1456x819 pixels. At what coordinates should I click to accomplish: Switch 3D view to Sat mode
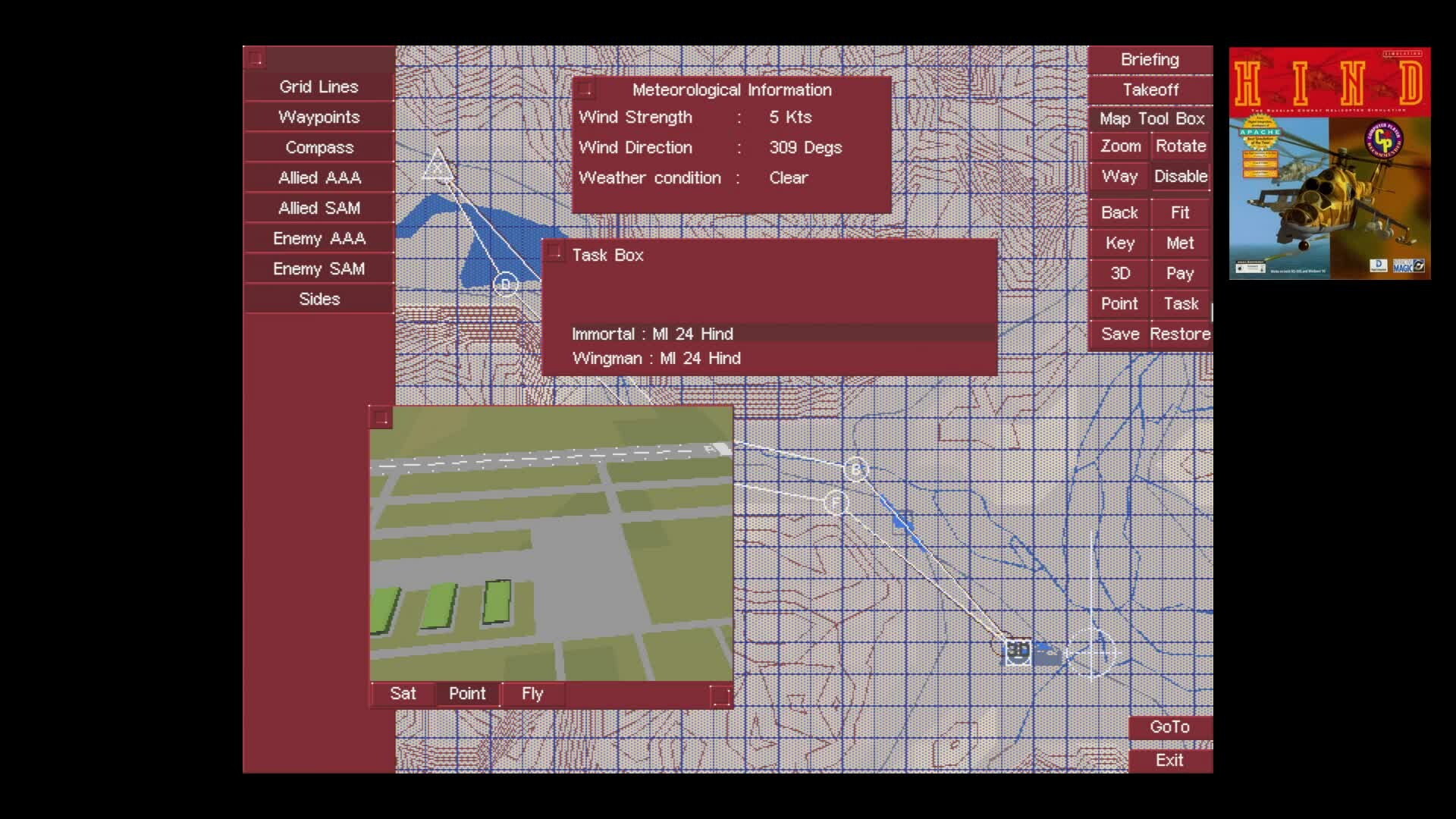pyautogui.click(x=403, y=693)
